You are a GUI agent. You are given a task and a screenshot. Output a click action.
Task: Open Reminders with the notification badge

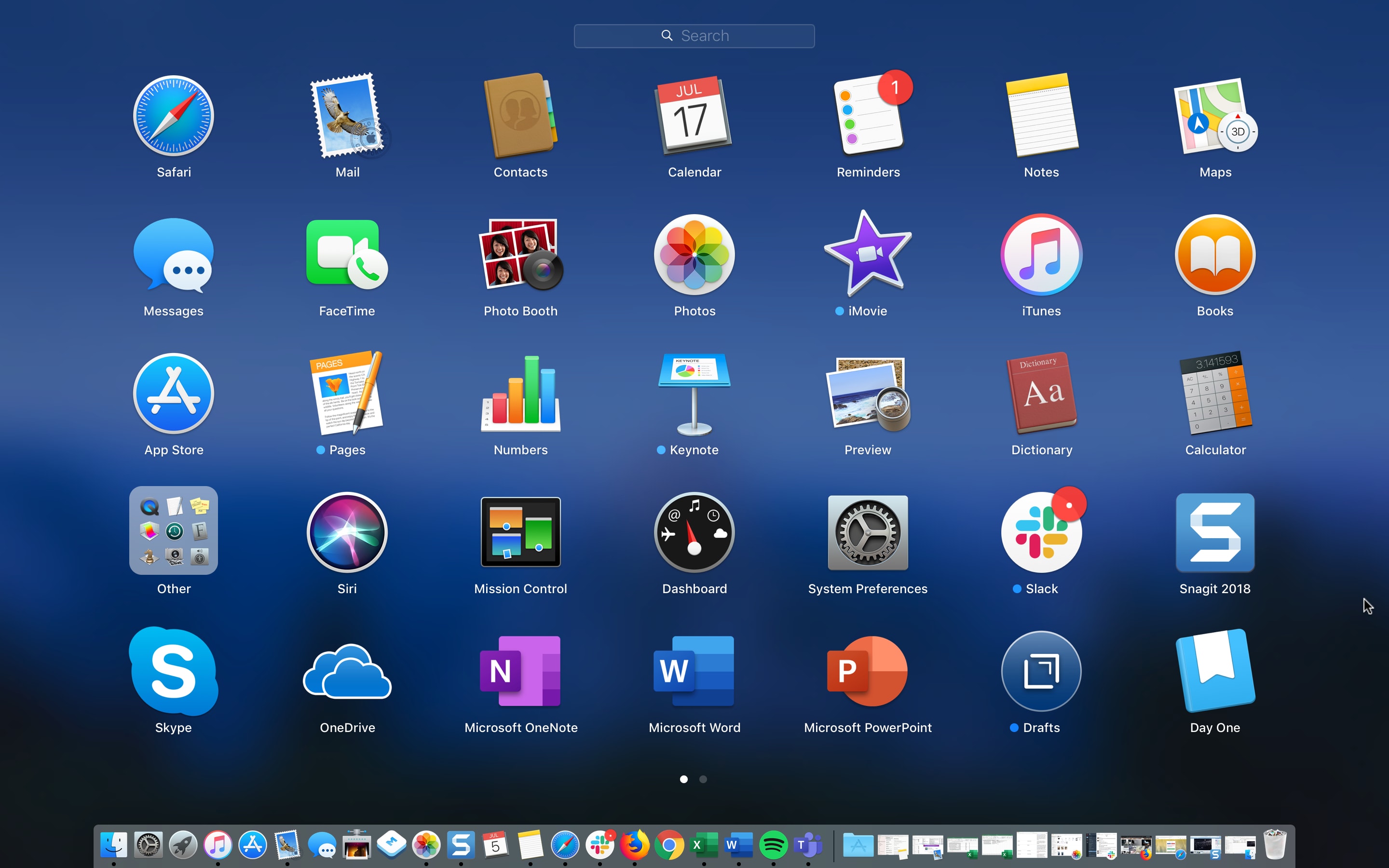[x=867, y=117]
